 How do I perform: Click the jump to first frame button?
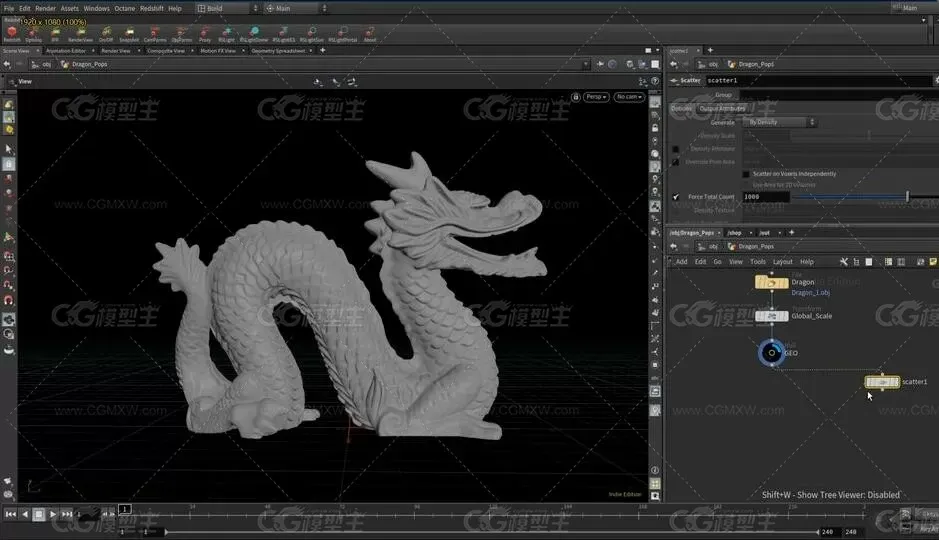pos(10,514)
